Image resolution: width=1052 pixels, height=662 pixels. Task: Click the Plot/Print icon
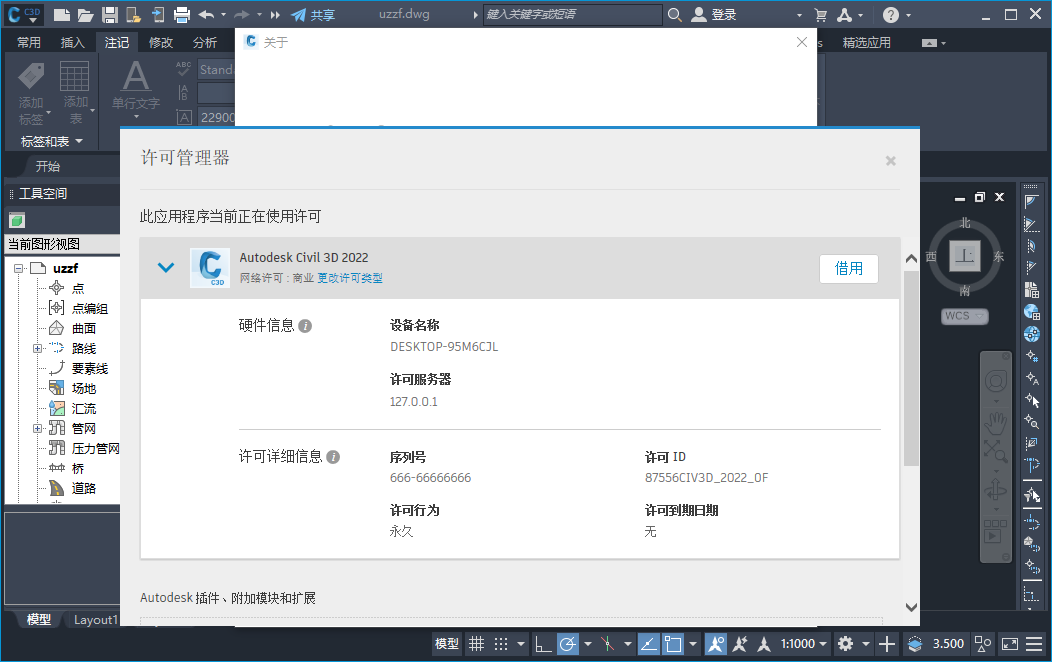pyautogui.click(x=182, y=15)
